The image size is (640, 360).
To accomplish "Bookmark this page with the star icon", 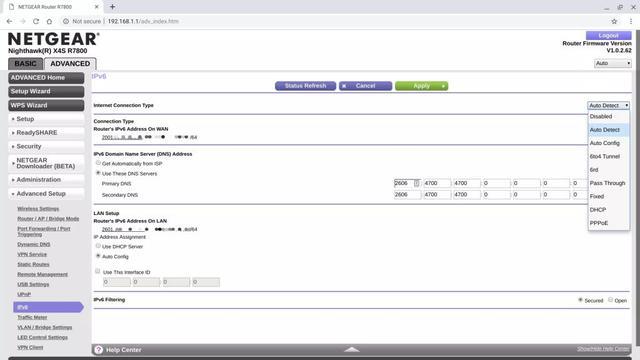I will (614, 21).
